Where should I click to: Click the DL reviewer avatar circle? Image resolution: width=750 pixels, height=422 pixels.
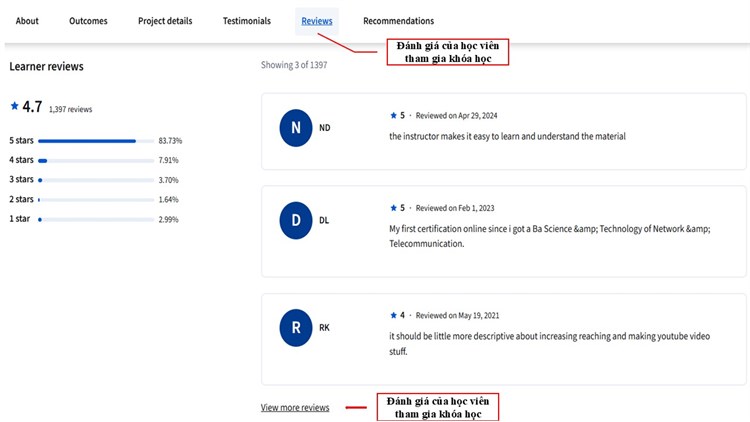295,220
